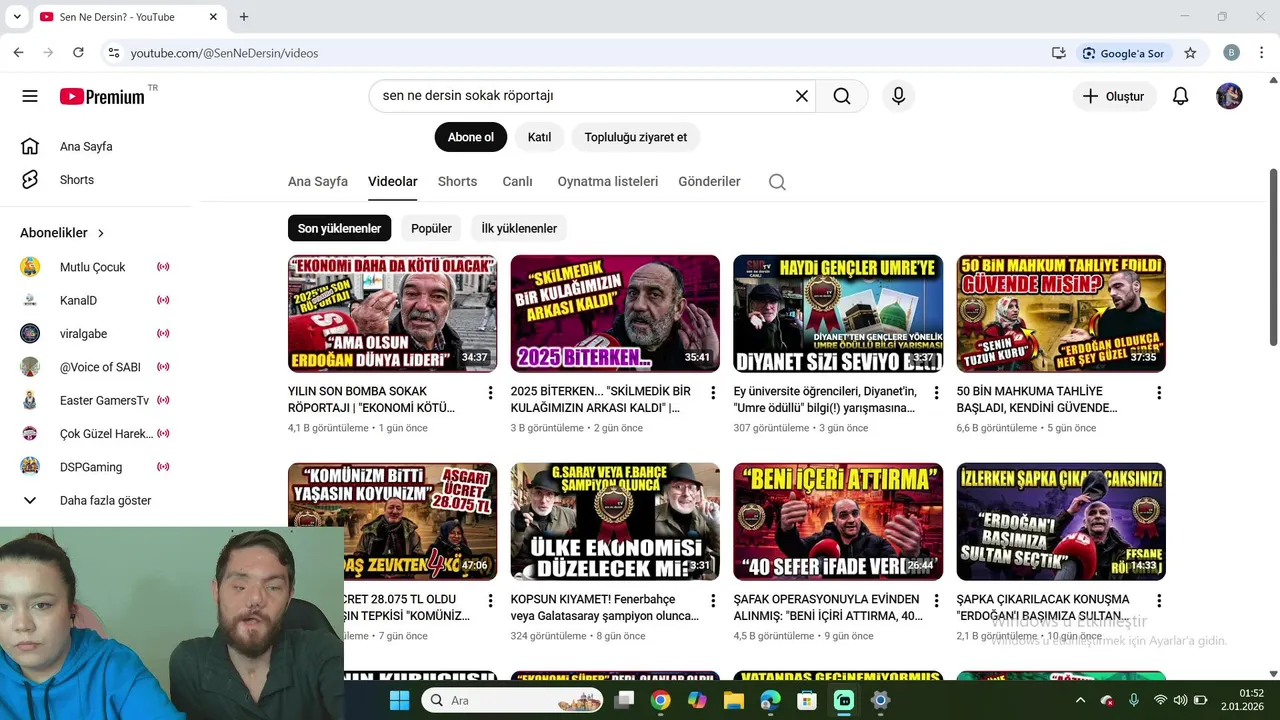
Task: Start voice search with microphone icon
Action: (x=898, y=96)
